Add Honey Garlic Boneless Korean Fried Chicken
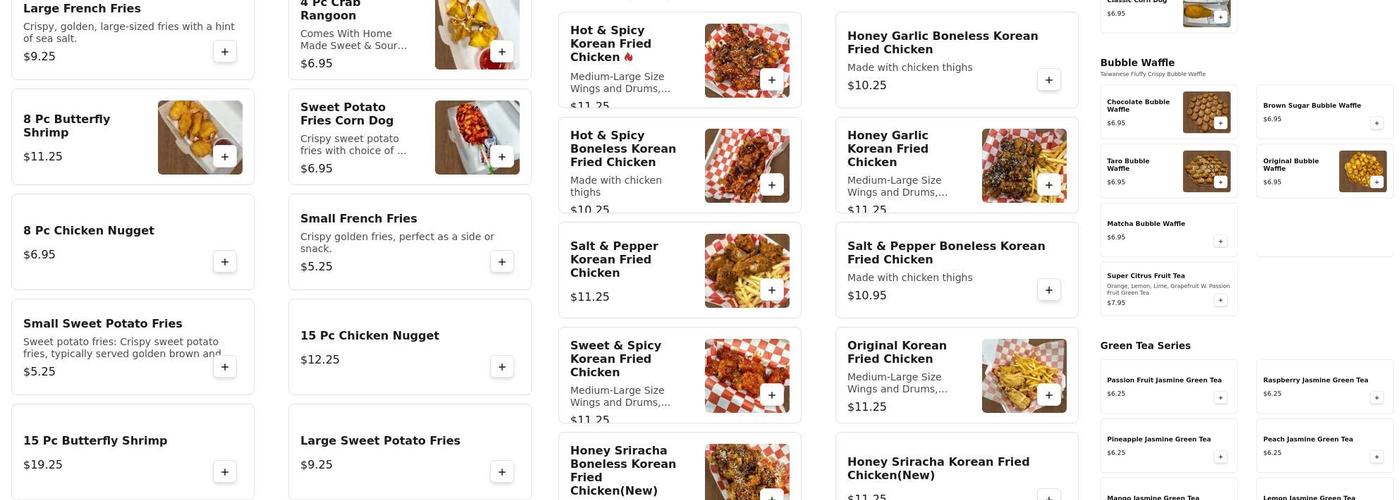 click(1048, 80)
